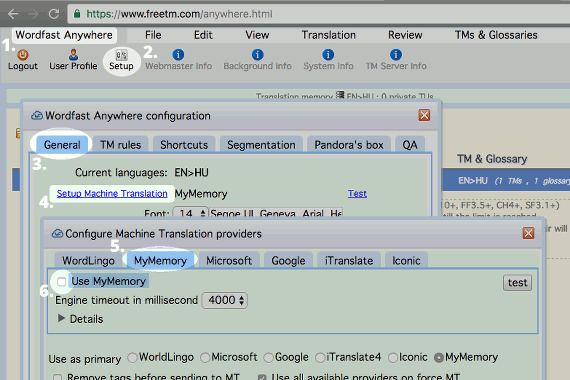Select Microsoft as primary provider
This screenshot has width=570, height=380.
click(x=205, y=358)
